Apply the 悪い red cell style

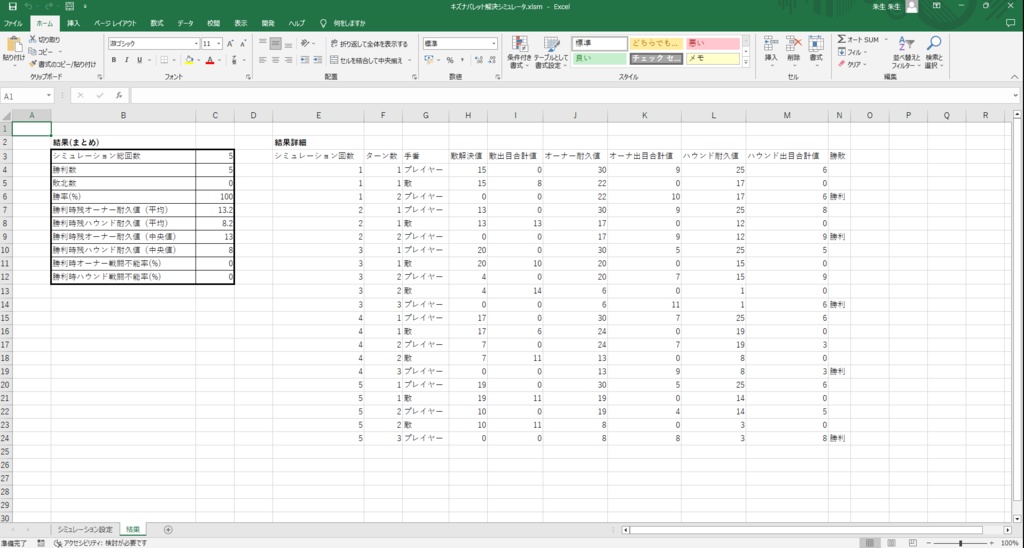(x=712, y=44)
